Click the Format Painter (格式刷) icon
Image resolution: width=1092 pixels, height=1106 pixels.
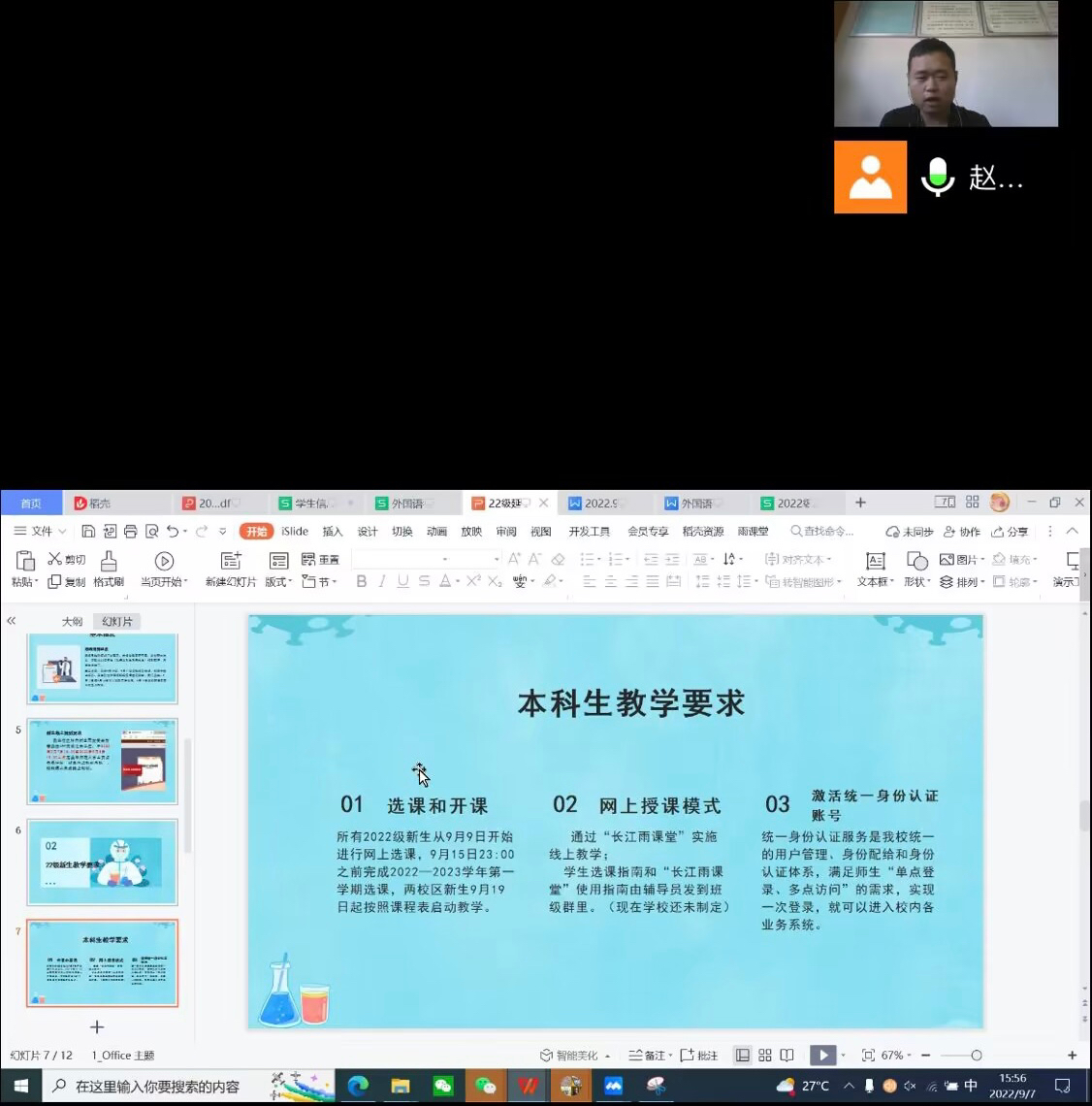[109, 562]
